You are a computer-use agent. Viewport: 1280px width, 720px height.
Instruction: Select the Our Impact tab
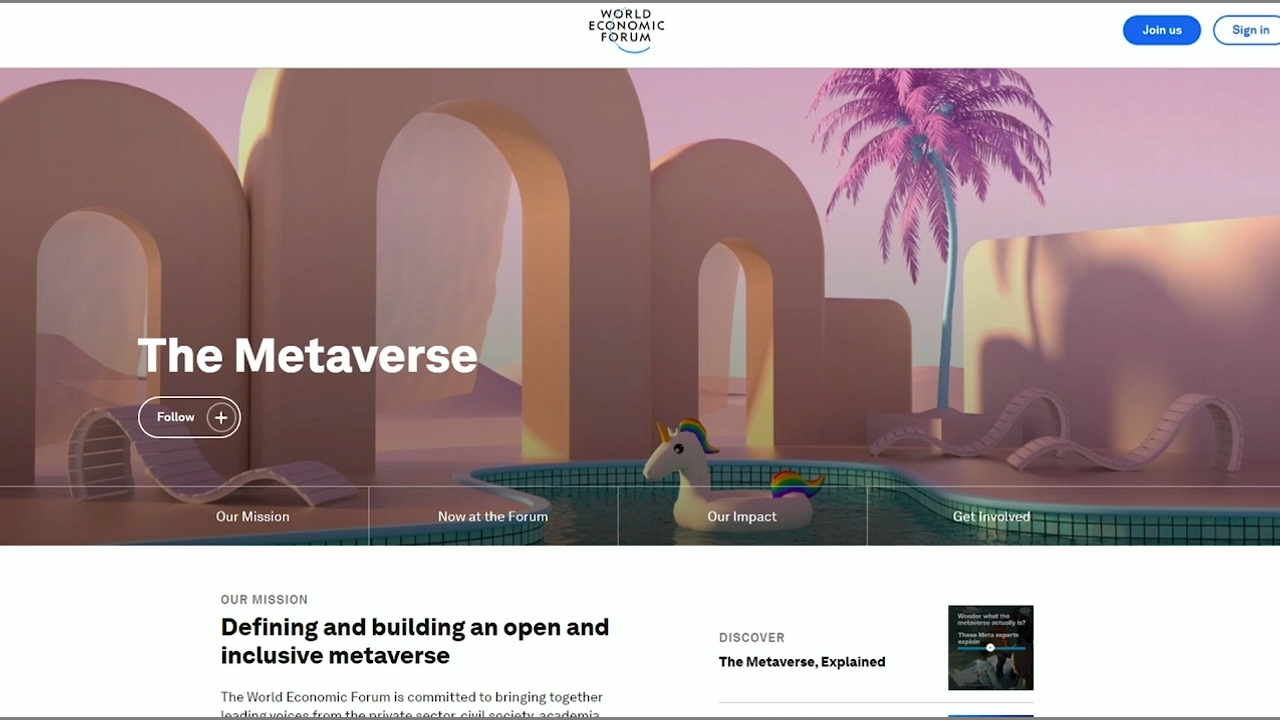point(741,516)
